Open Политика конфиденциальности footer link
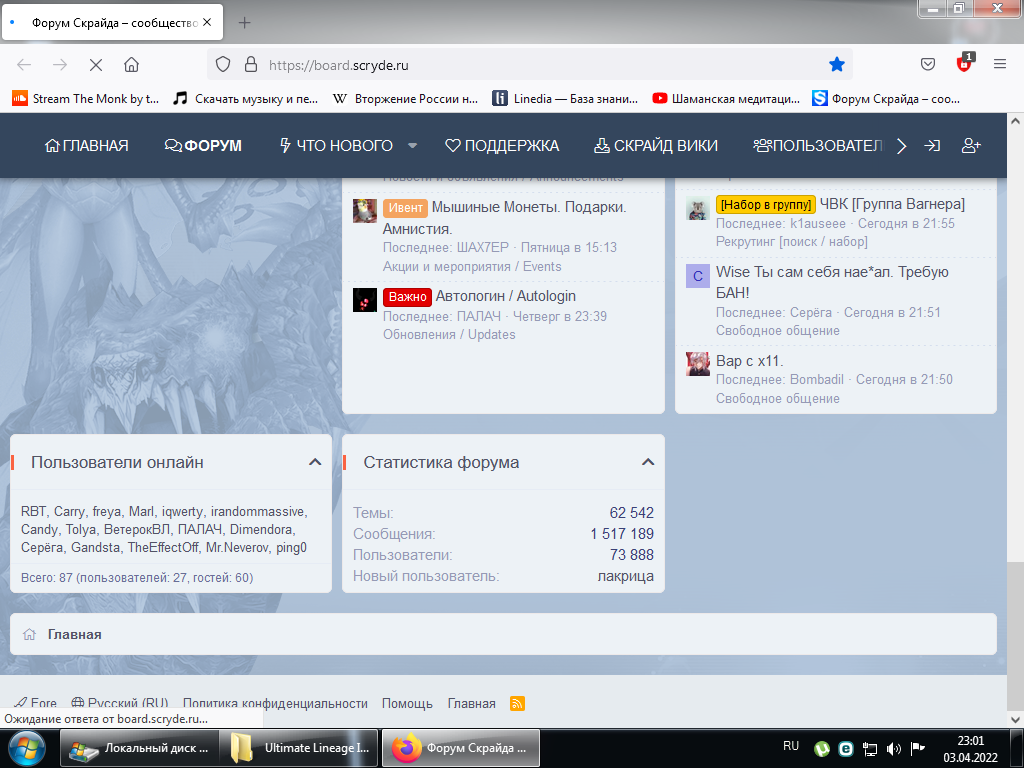1024x768 pixels. click(275, 703)
